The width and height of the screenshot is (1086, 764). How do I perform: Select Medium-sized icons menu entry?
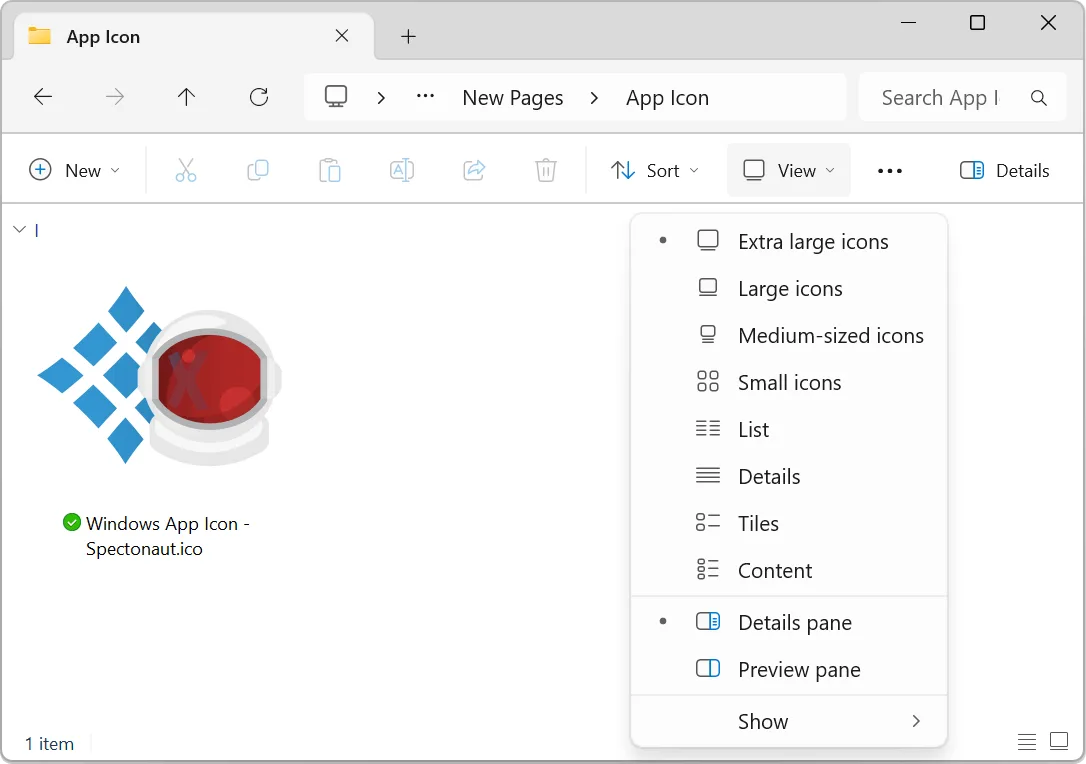pos(830,336)
